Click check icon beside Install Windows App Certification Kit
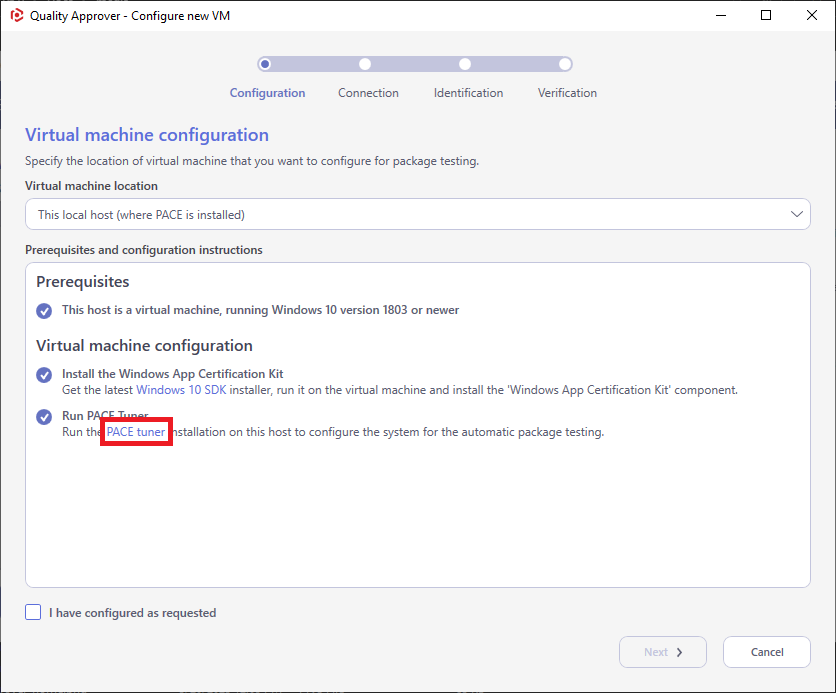The height and width of the screenshot is (693, 836). coord(44,375)
